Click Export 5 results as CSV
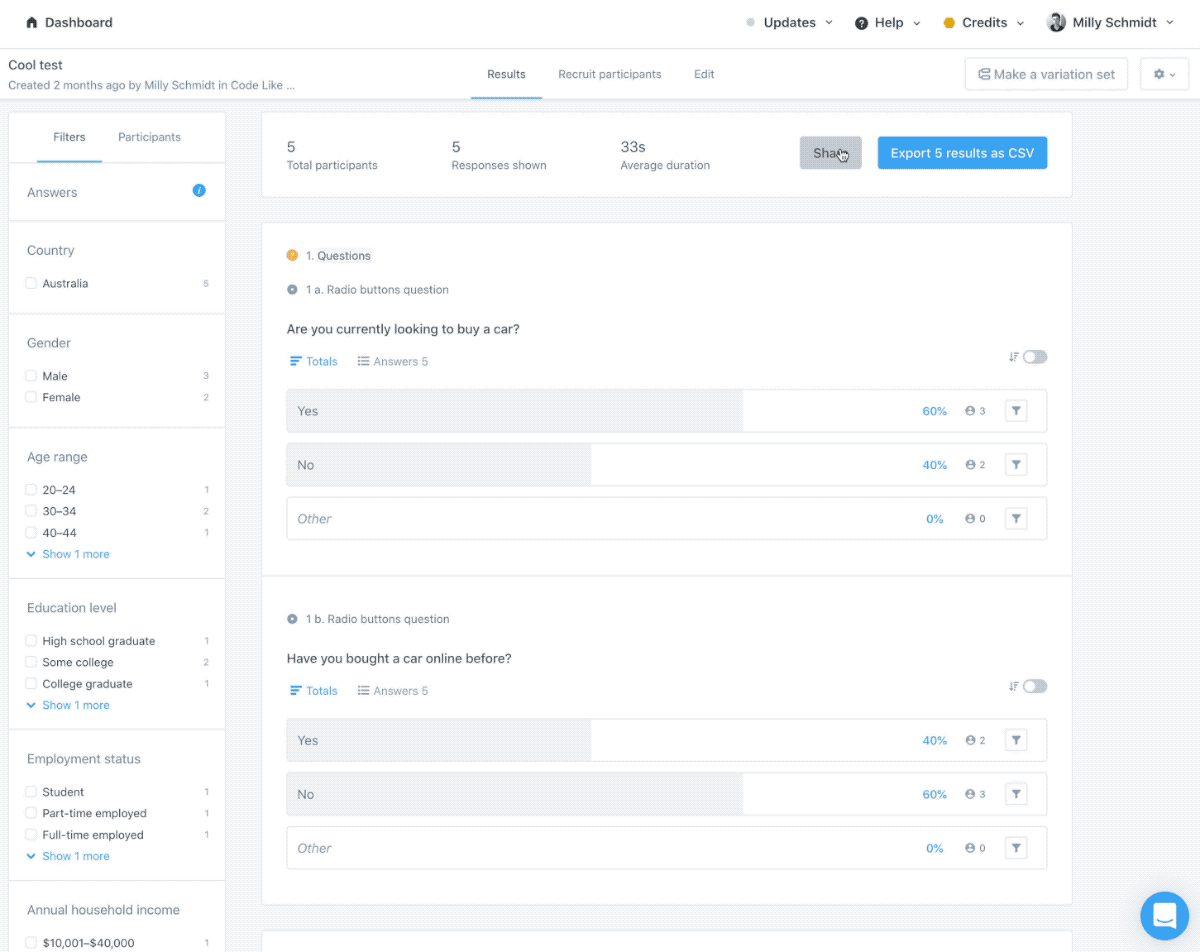 (962, 153)
